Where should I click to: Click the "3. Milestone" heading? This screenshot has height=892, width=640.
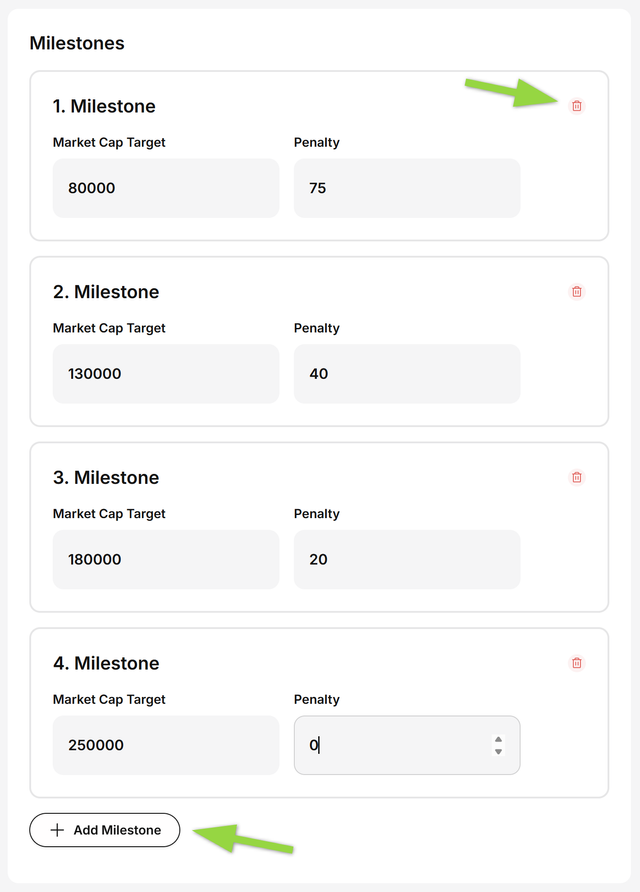click(x=106, y=477)
